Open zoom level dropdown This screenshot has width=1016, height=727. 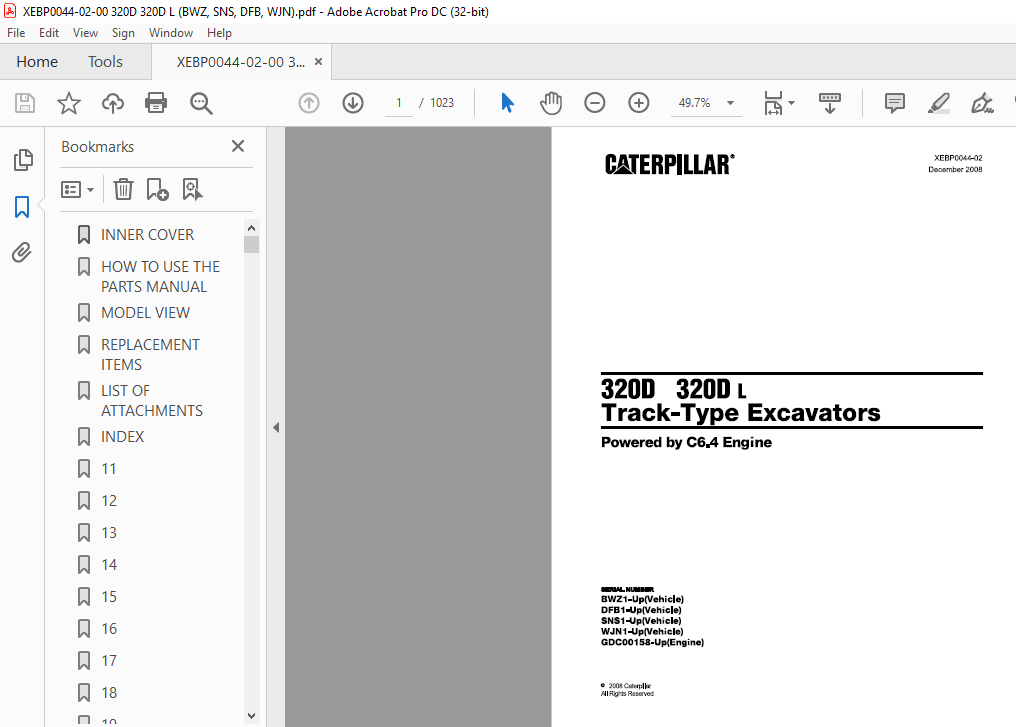pos(730,103)
